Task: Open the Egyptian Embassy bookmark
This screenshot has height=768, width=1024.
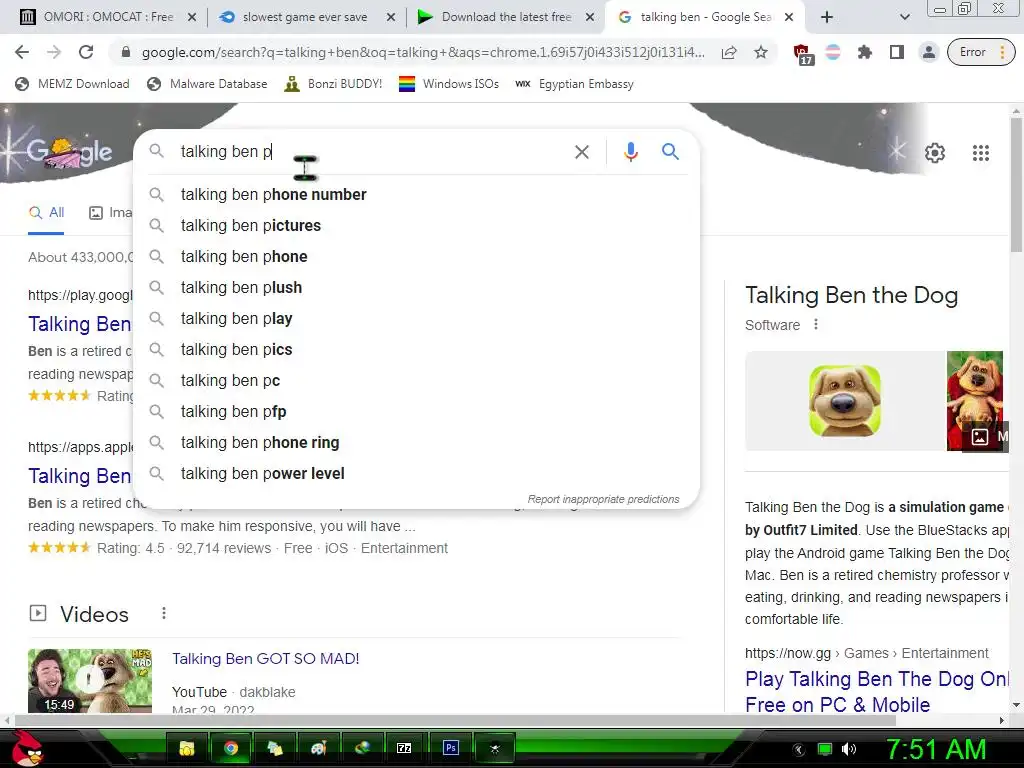Action: point(574,84)
